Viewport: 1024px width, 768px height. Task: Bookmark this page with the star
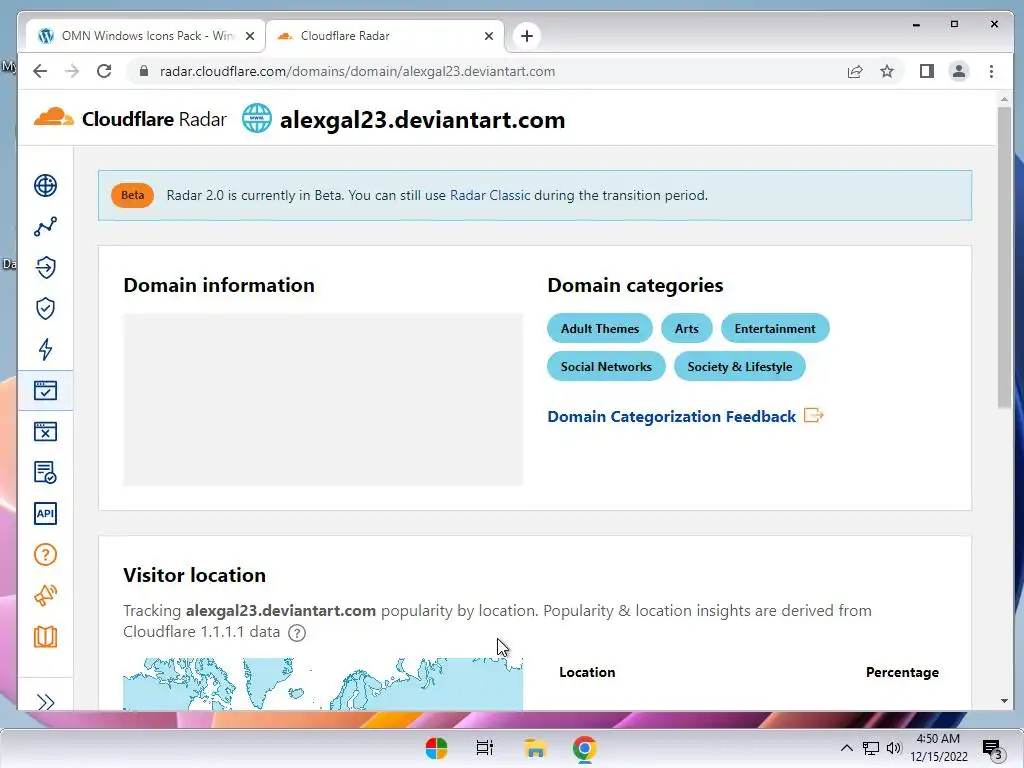[x=887, y=71]
